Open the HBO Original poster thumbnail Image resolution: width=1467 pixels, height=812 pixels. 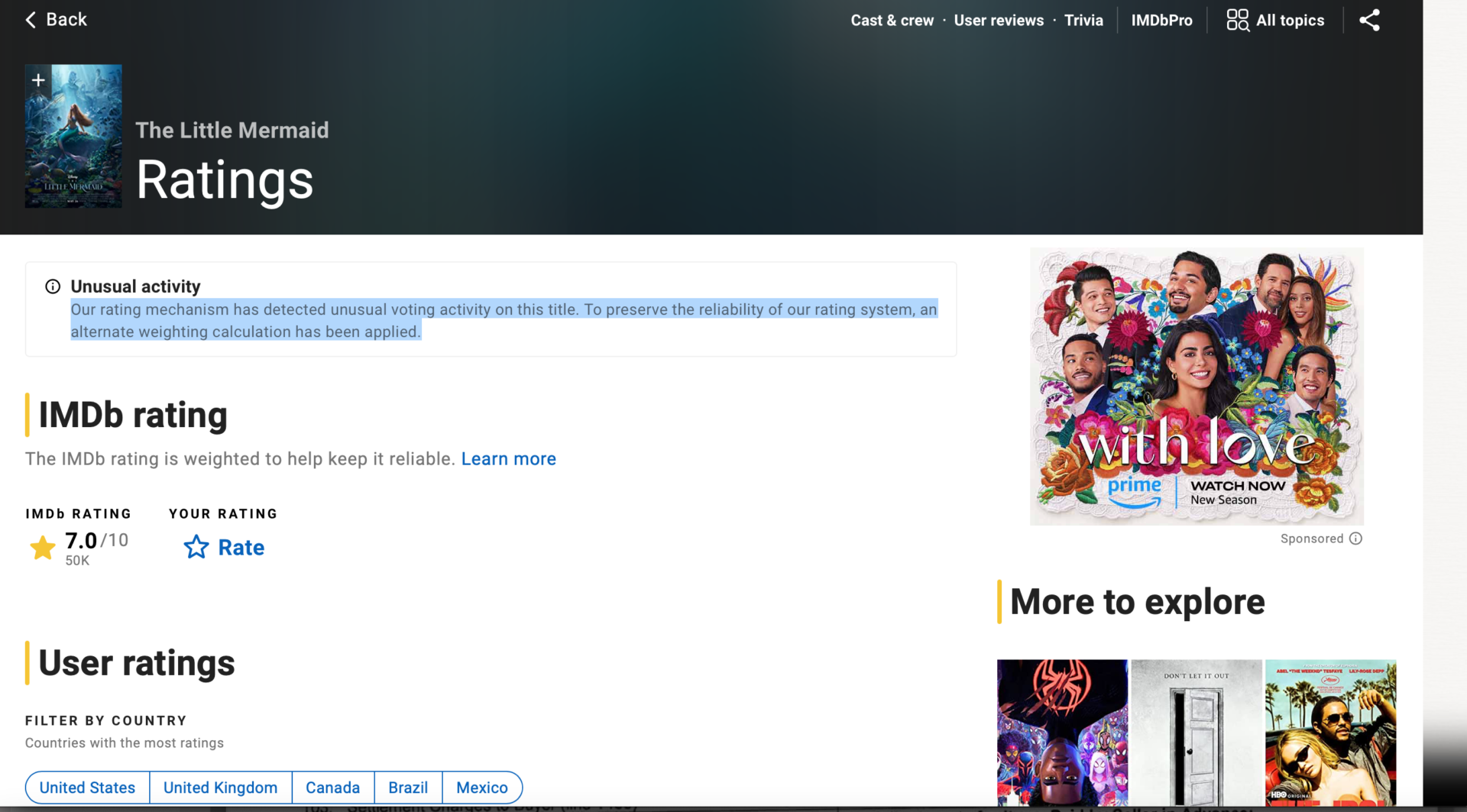[1330, 733]
